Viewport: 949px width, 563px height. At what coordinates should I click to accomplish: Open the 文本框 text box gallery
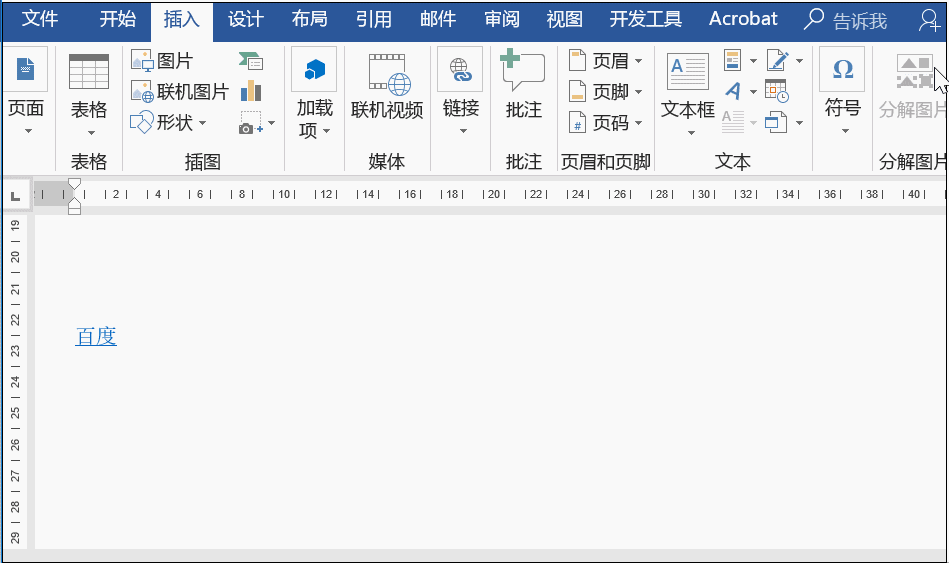pyautogui.click(x=688, y=94)
